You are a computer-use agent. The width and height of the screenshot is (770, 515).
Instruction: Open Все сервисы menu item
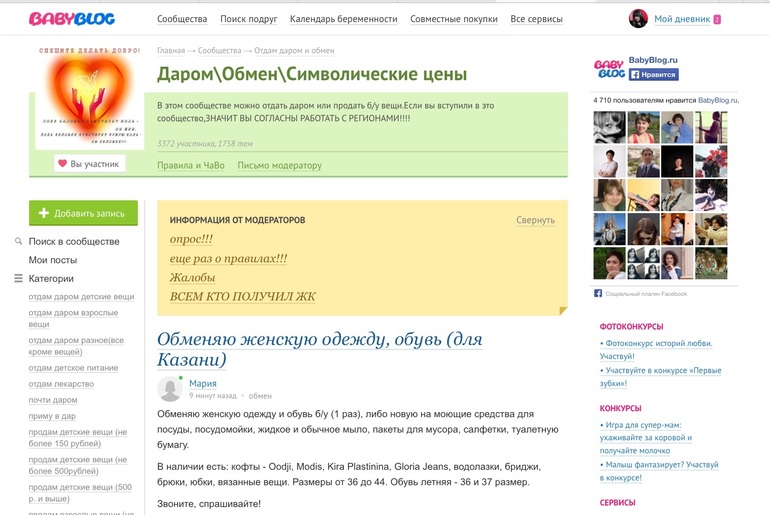pyautogui.click(x=536, y=19)
